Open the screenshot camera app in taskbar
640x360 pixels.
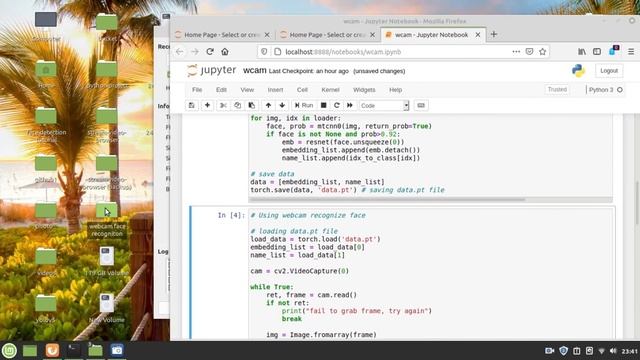tap(117, 350)
